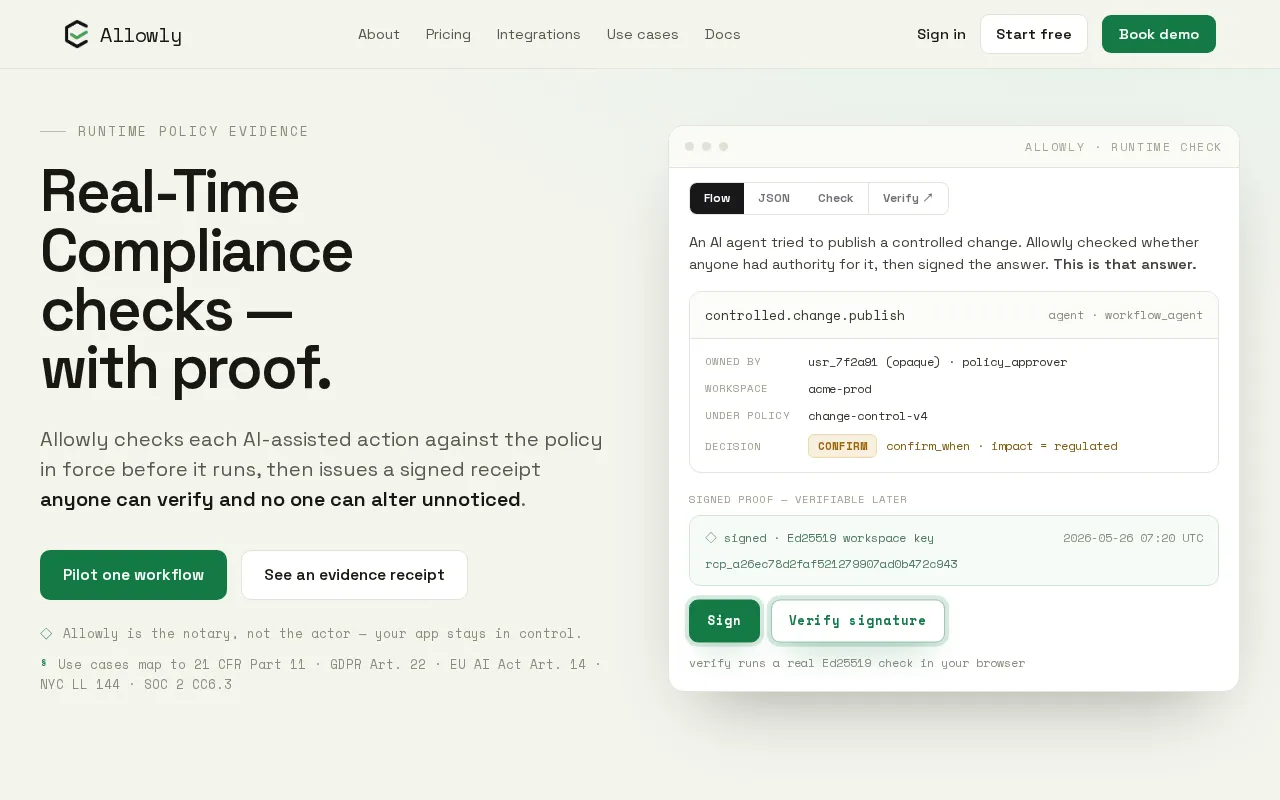Click the Allowly brand name

click(x=141, y=36)
